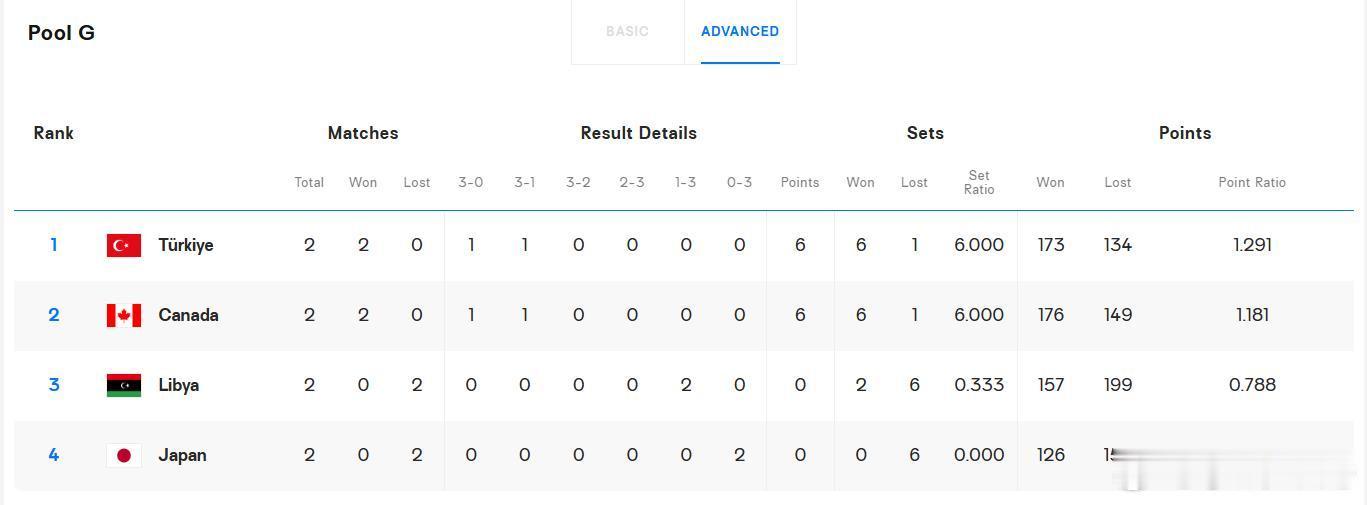Click the Türkiye flag icon

124,245
